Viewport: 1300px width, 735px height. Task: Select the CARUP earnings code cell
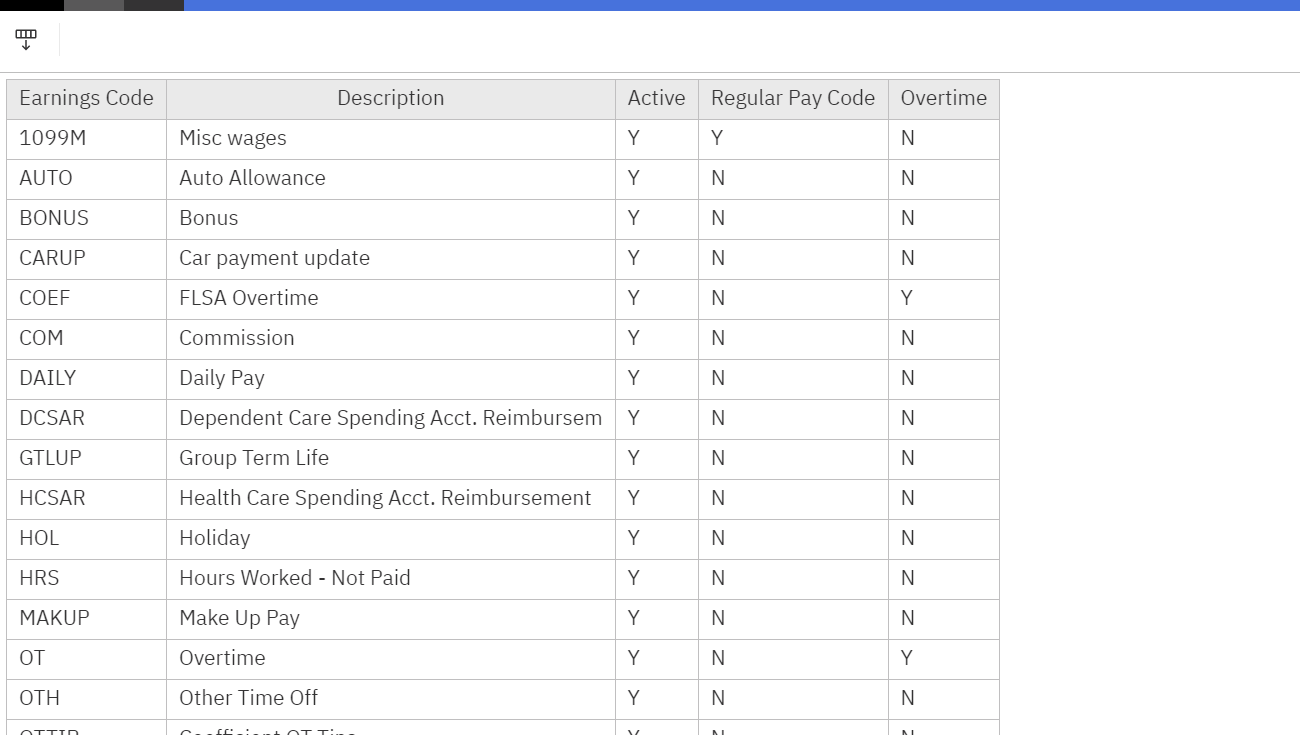pyautogui.click(x=86, y=259)
